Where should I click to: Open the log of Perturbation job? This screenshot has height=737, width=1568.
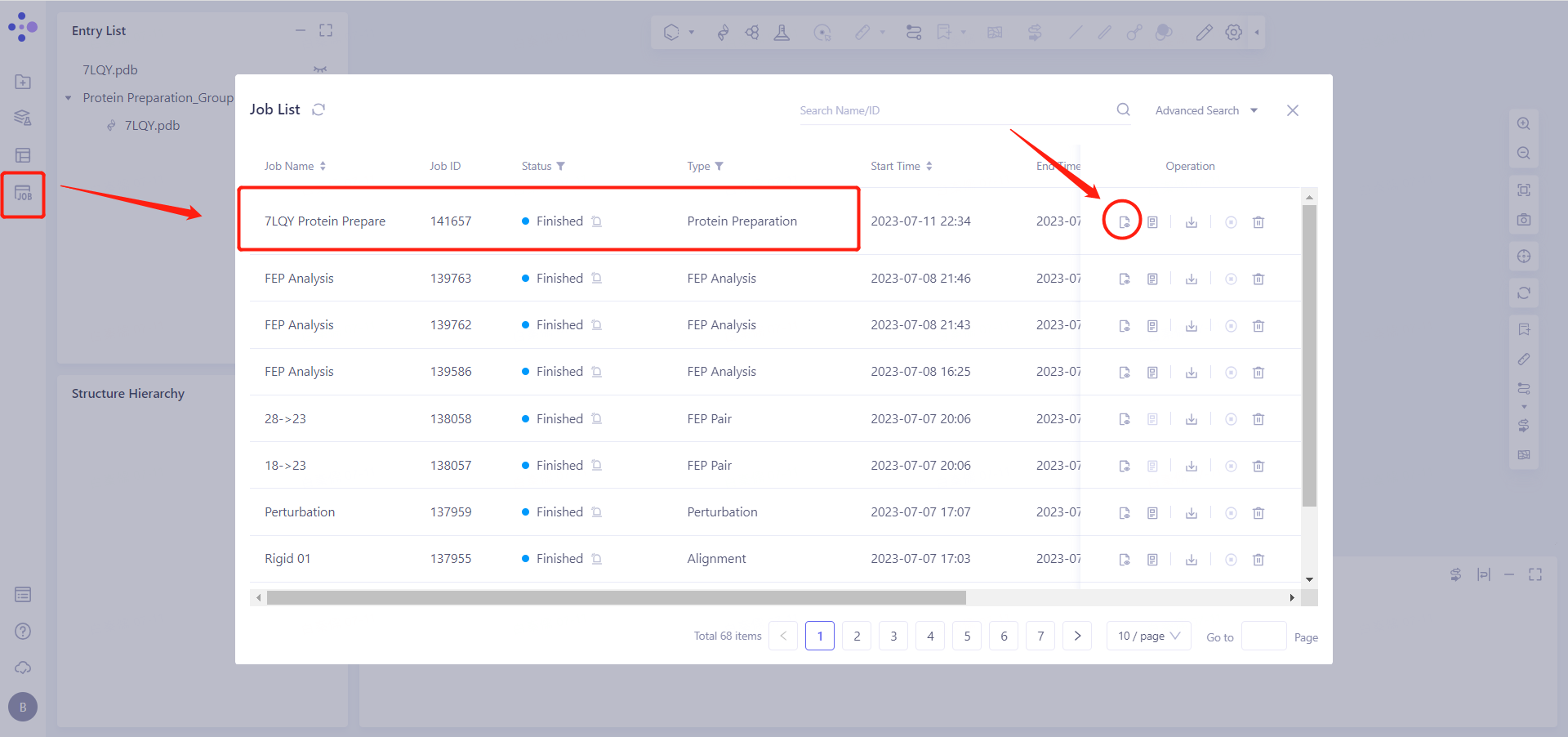pyautogui.click(x=1152, y=513)
